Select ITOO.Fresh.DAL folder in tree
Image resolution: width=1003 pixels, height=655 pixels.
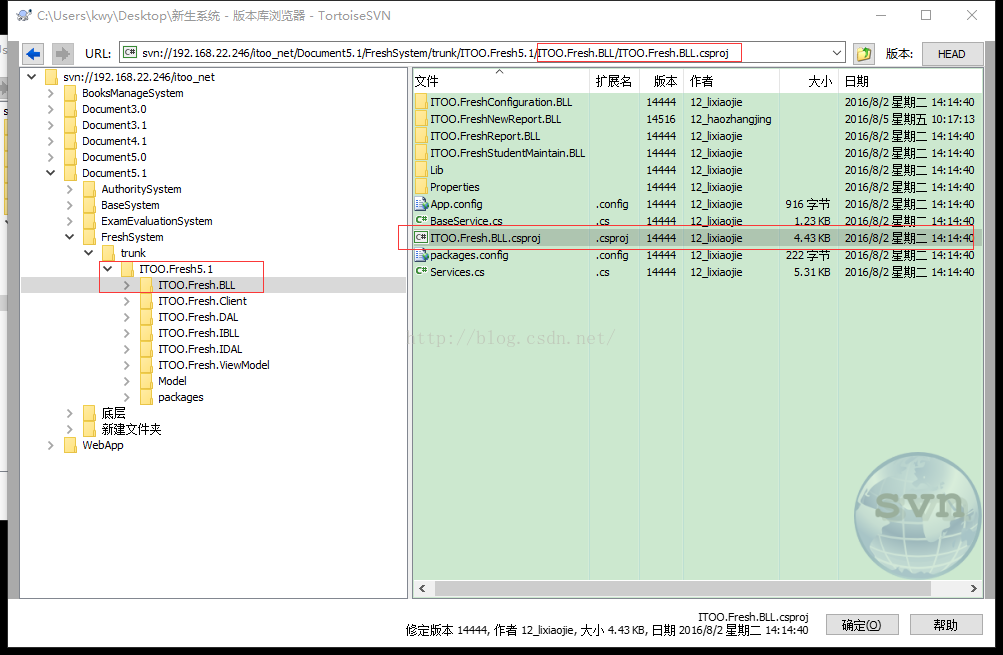pyautogui.click(x=198, y=317)
